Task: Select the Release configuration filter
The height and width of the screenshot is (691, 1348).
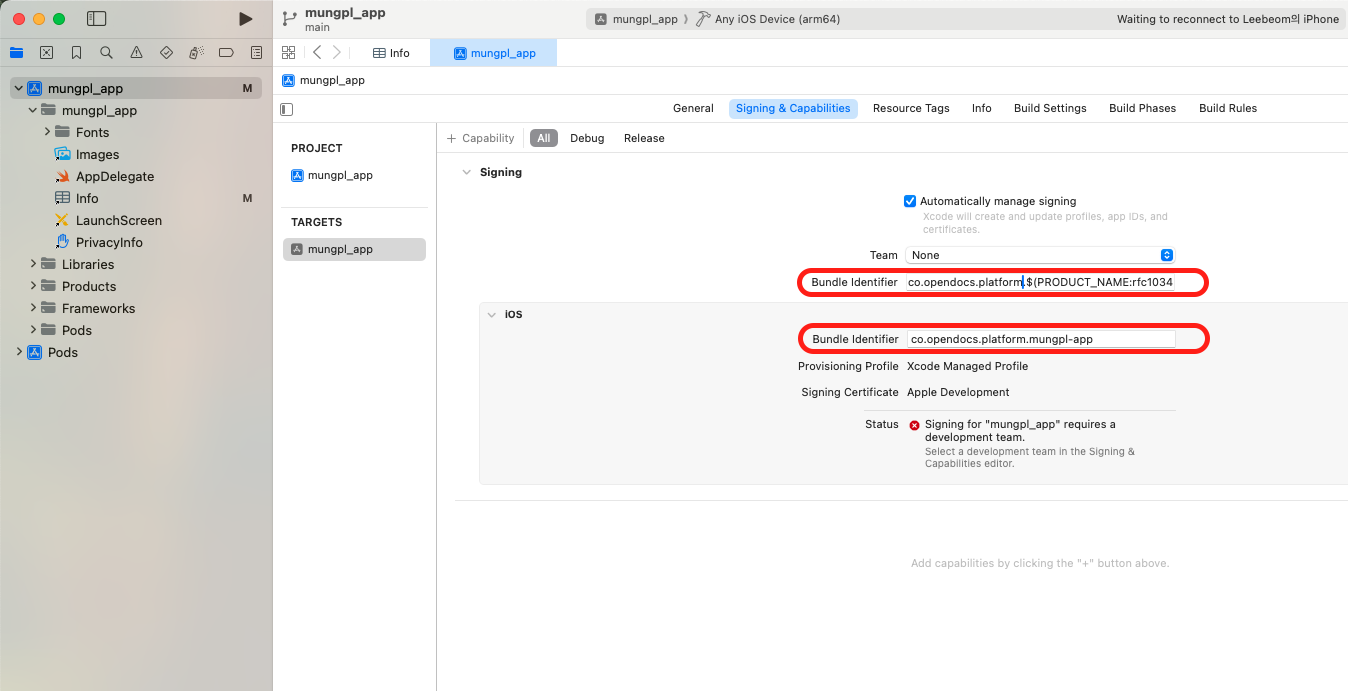Action: (x=644, y=138)
